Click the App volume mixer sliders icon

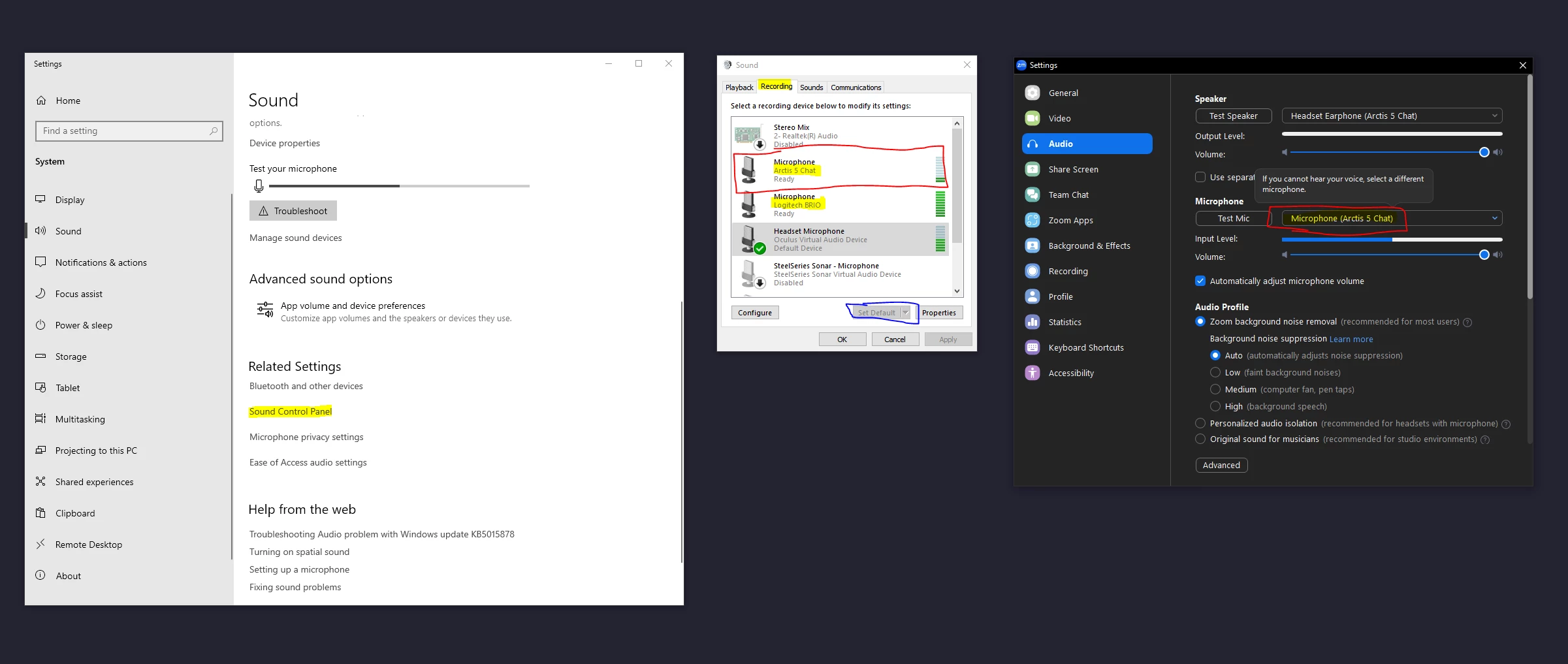[264, 309]
